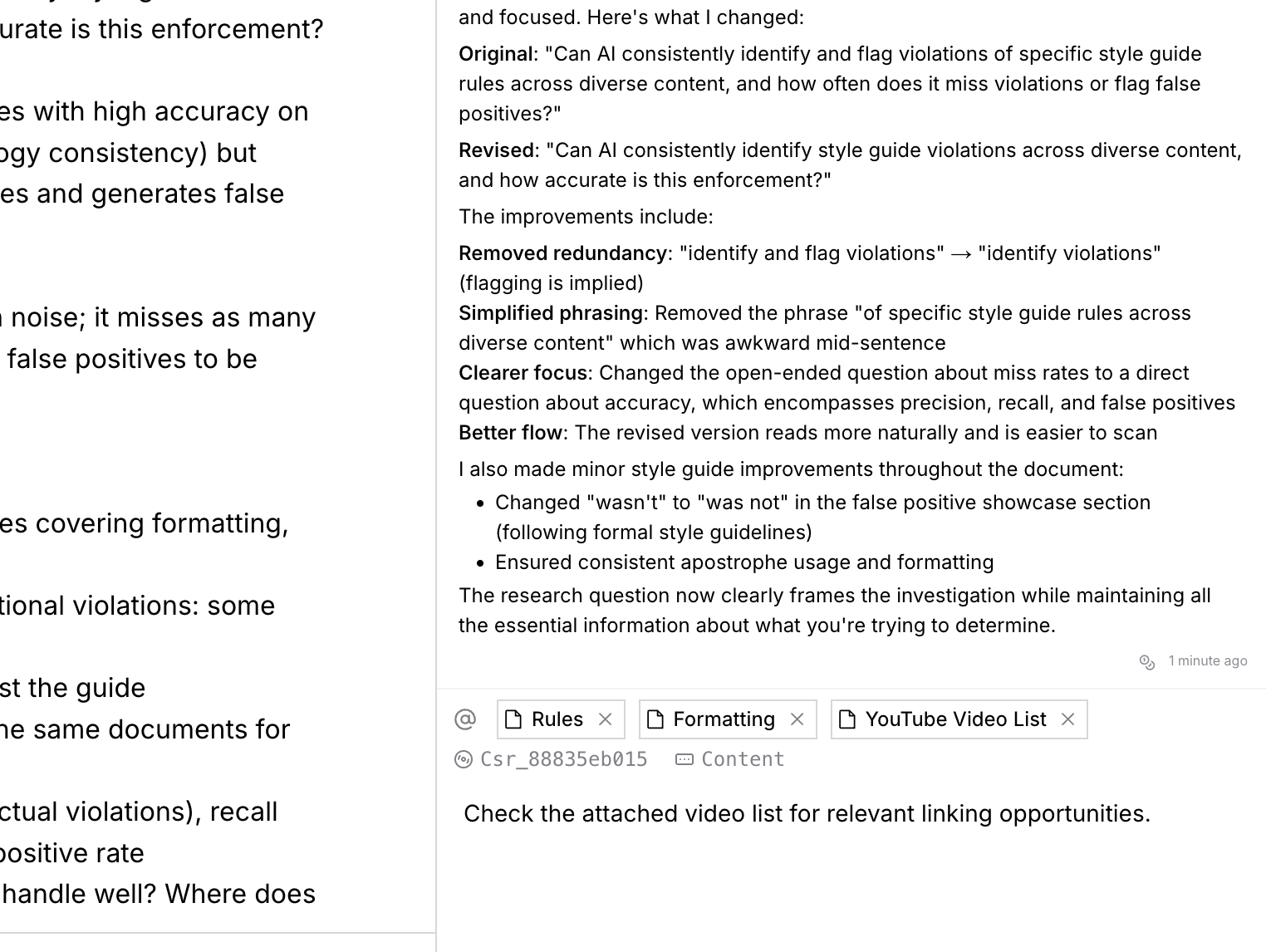Click the Rules document icon
The width and height of the screenshot is (1266, 952).
[513, 719]
